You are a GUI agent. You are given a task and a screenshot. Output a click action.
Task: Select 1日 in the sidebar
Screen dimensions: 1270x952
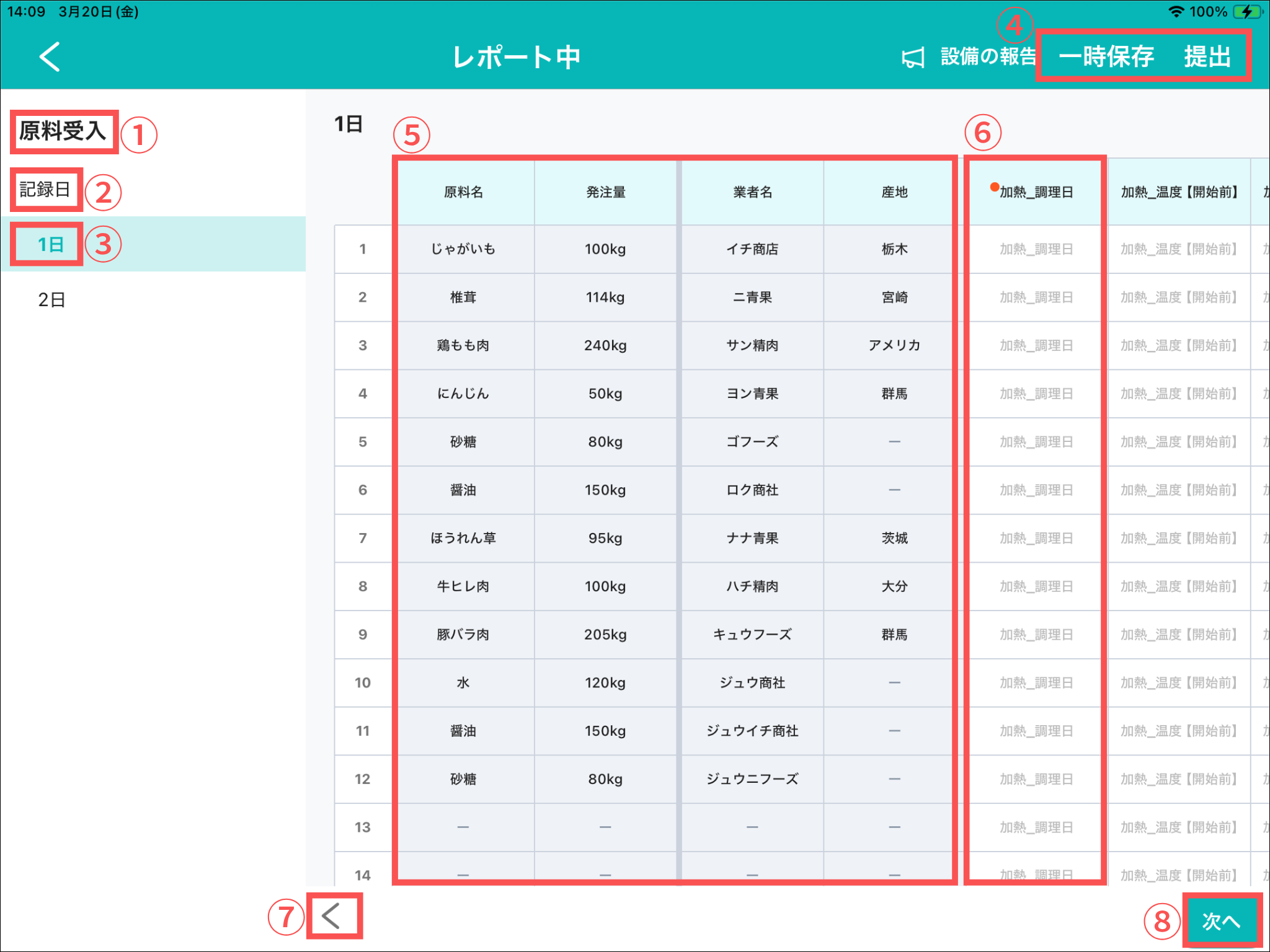click(51, 244)
